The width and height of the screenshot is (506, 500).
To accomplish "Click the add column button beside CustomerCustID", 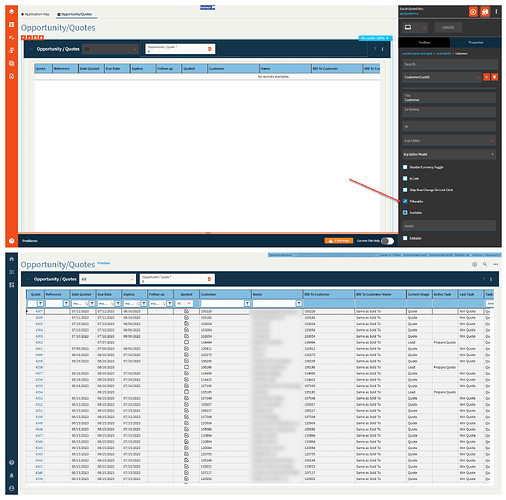I will (487, 77).
